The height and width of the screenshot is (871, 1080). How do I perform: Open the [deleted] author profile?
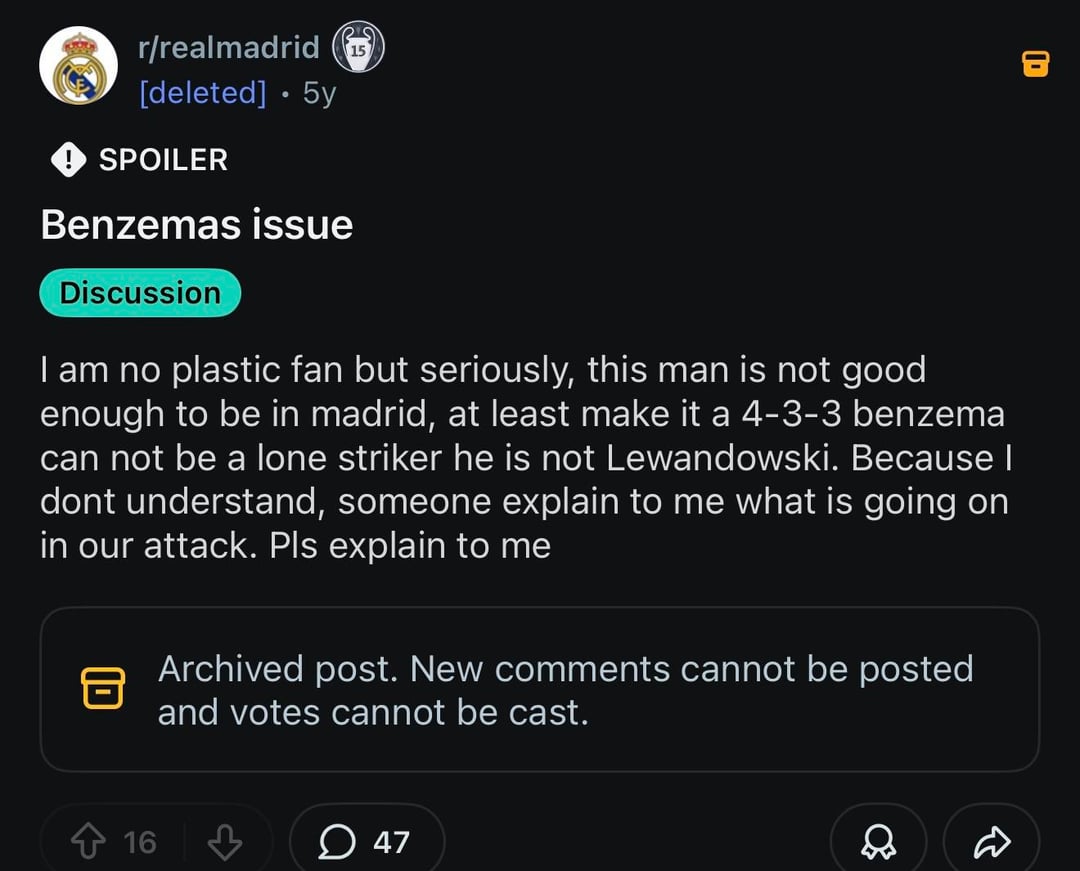203,93
